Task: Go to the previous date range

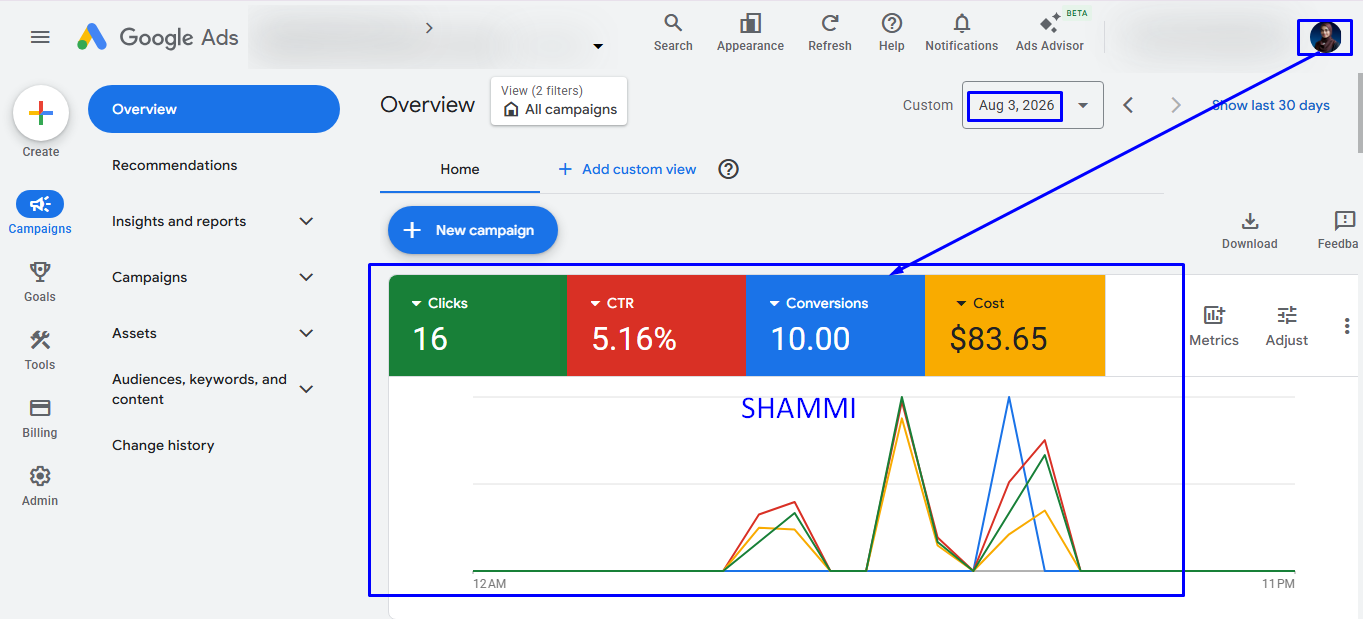Action: click(x=1128, y=105)
